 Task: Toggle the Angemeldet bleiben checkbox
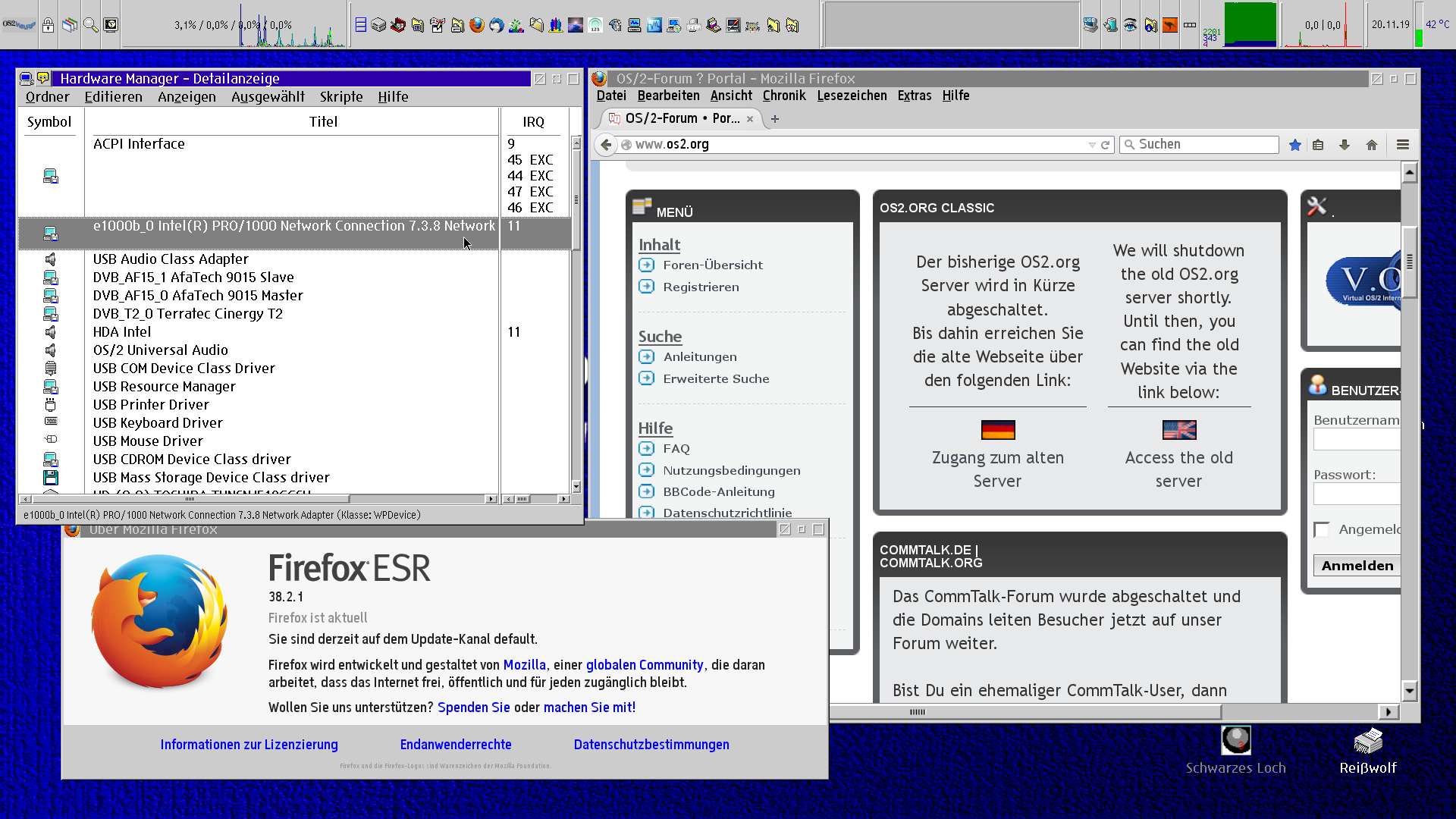click(1322, 529)
